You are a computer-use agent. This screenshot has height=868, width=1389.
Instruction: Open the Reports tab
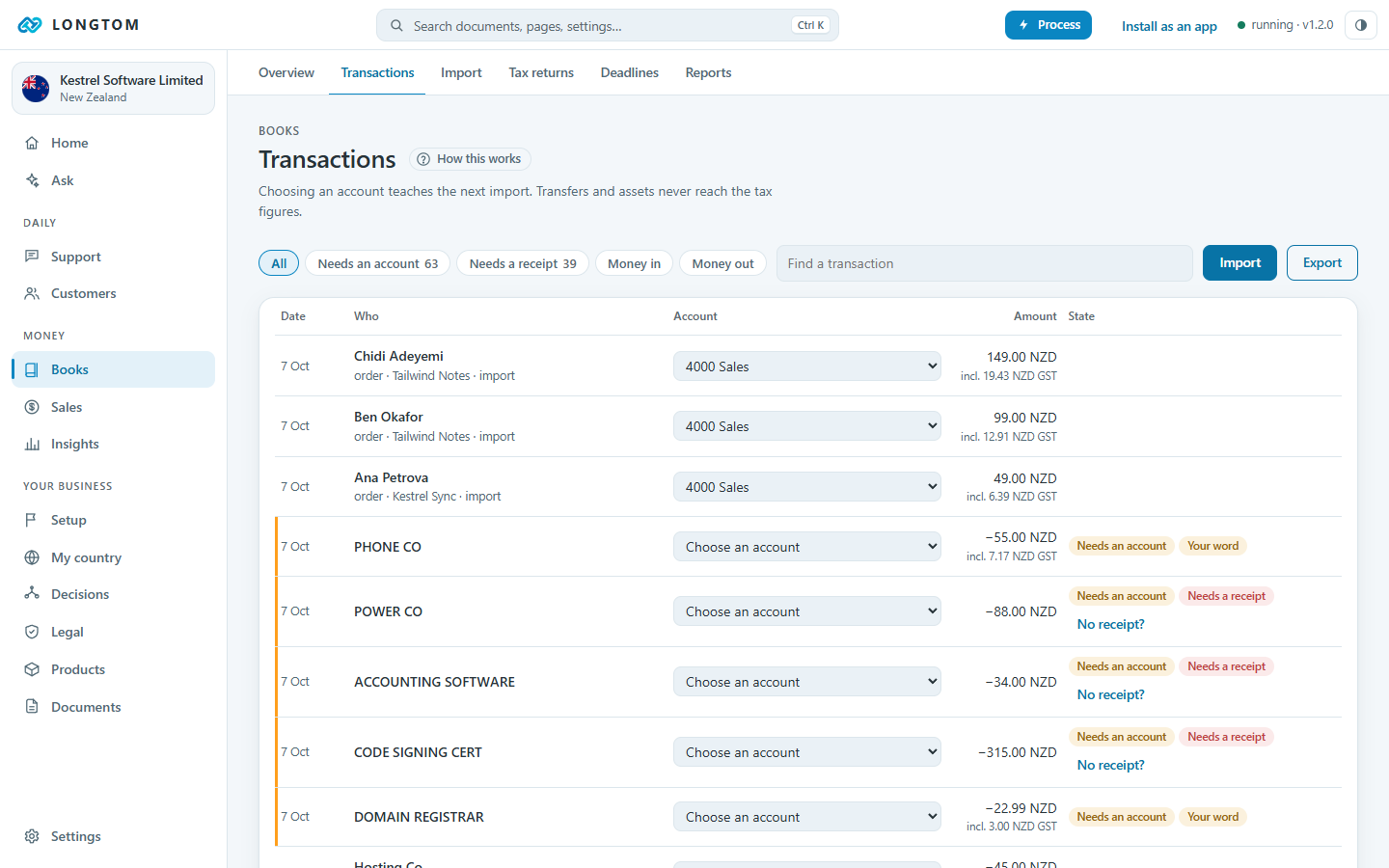708,72
